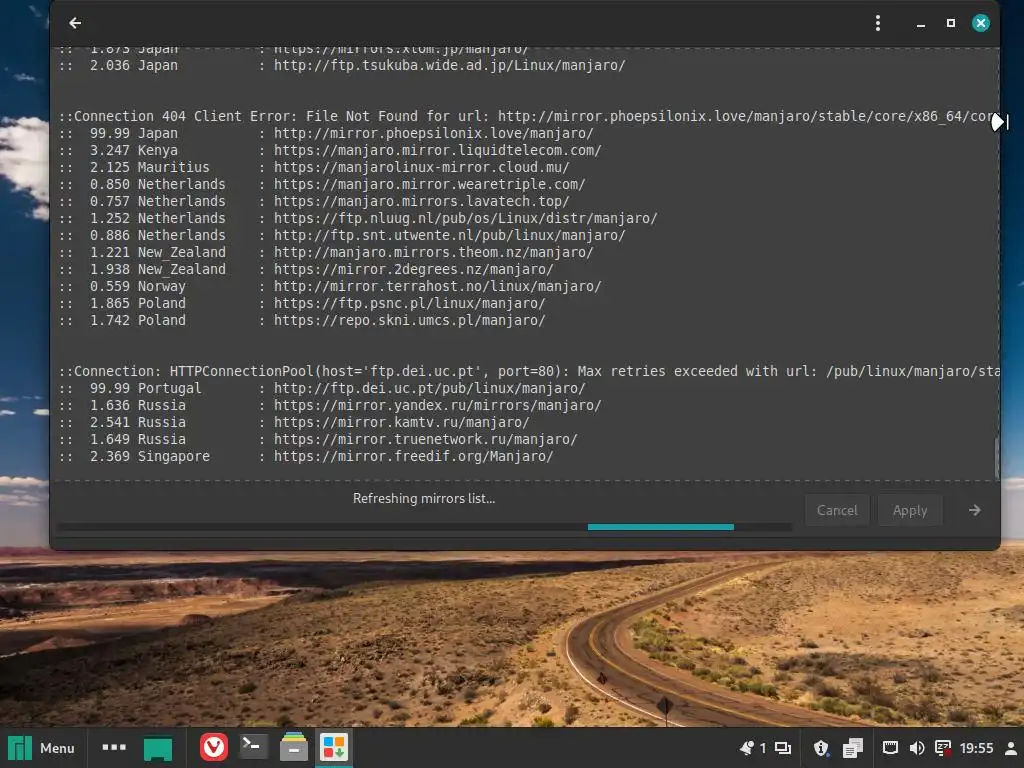Select the Mauritius cloud.mu mirror line

[315, 167]
